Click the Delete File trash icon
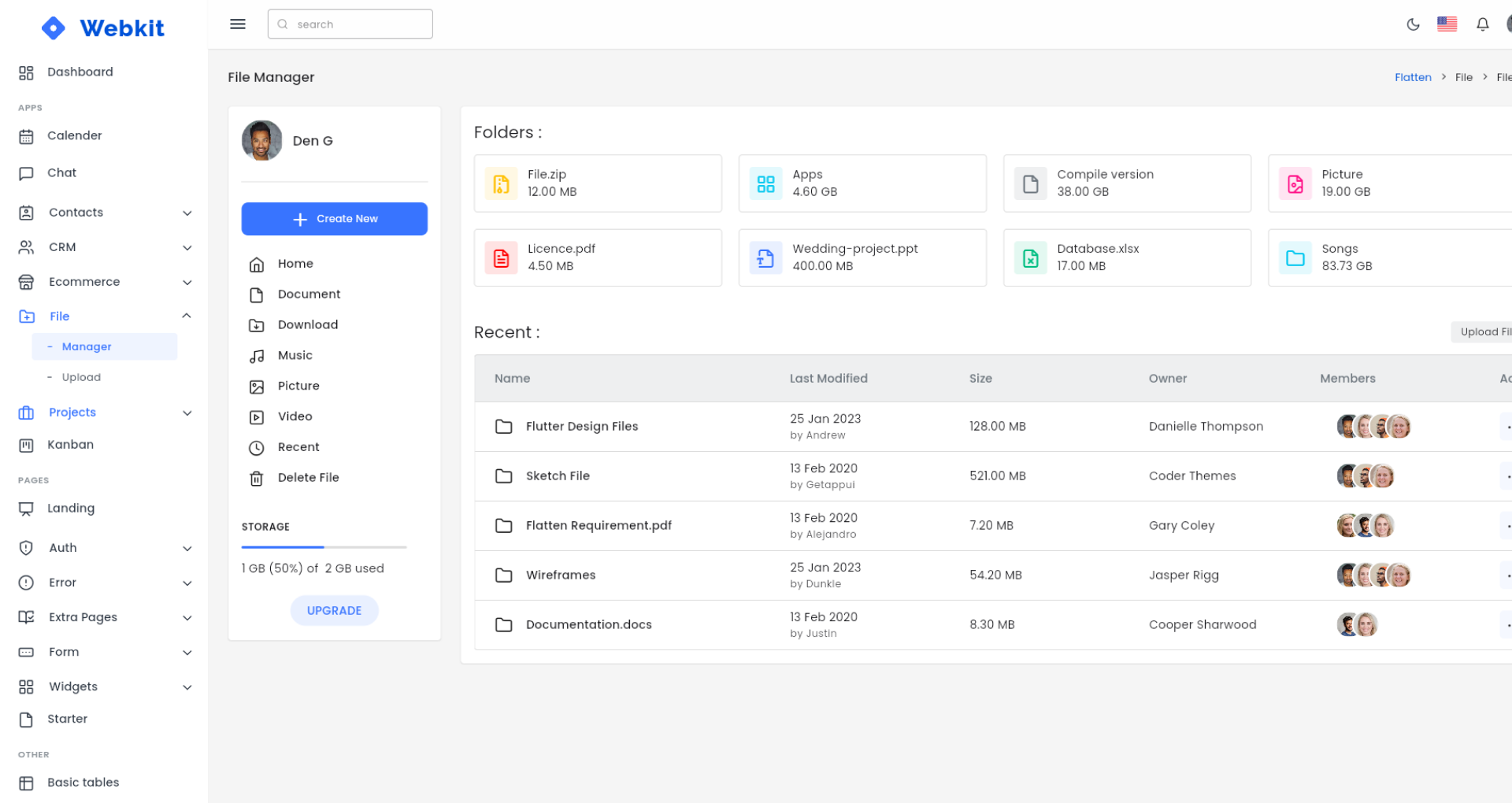 pos(256,478)
